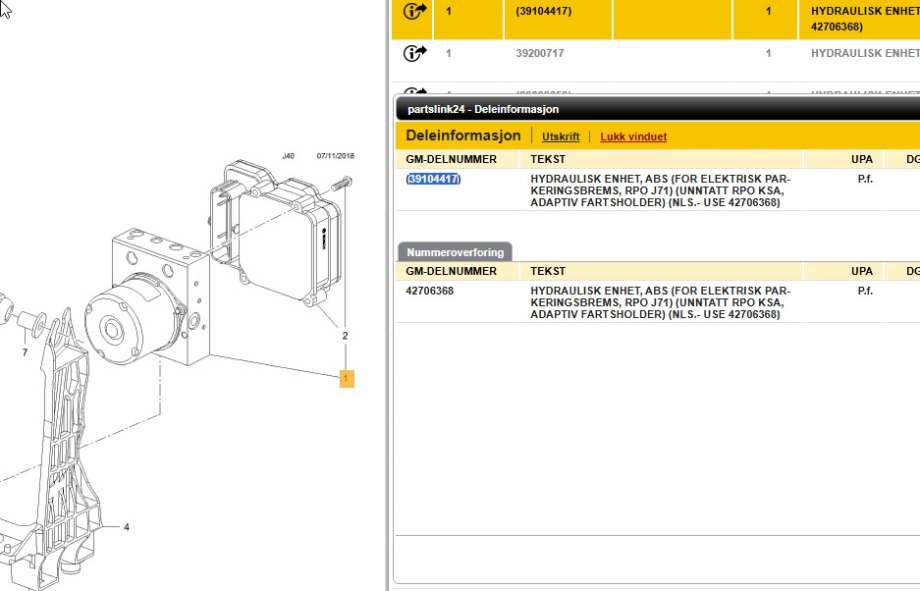Click the bolt drawing at diagram top
Screen dimensions: 920x591
coord(342,184)
